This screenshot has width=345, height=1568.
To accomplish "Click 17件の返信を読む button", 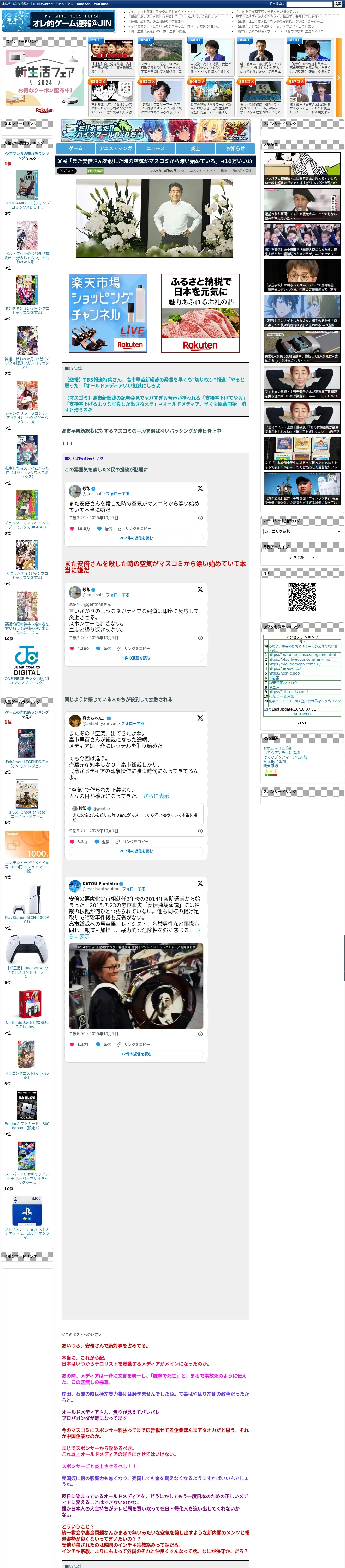I will tap(135, 1054).
